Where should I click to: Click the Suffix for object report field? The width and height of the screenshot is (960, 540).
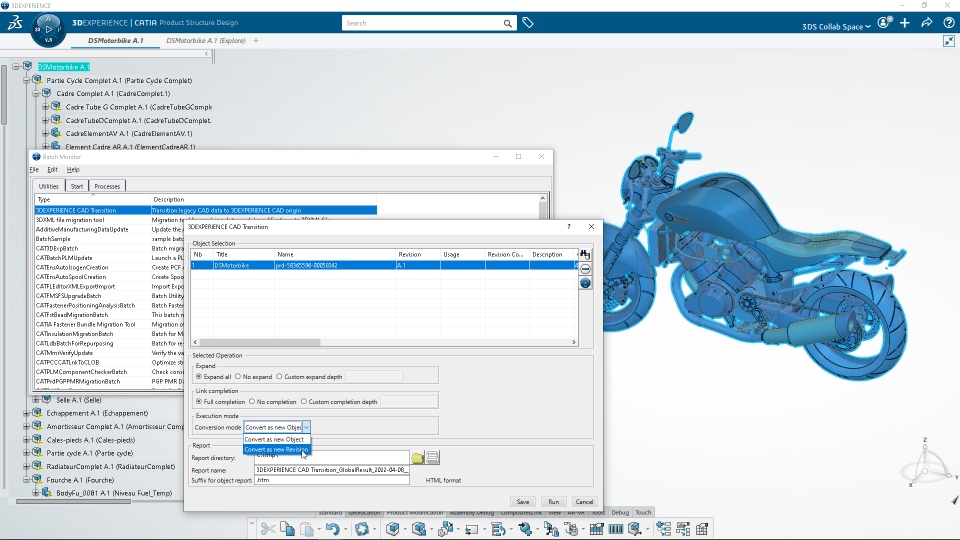[332, 481]
